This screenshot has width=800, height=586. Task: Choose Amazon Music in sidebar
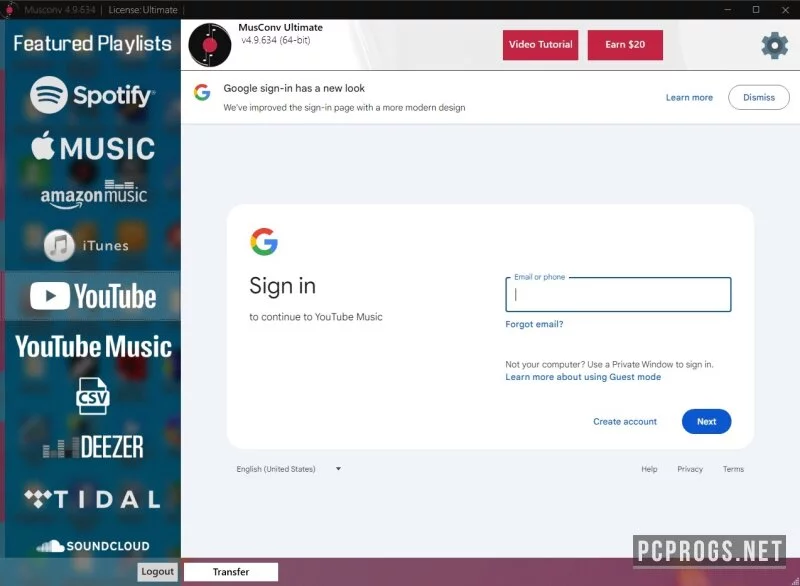click(x=94, y=194)
